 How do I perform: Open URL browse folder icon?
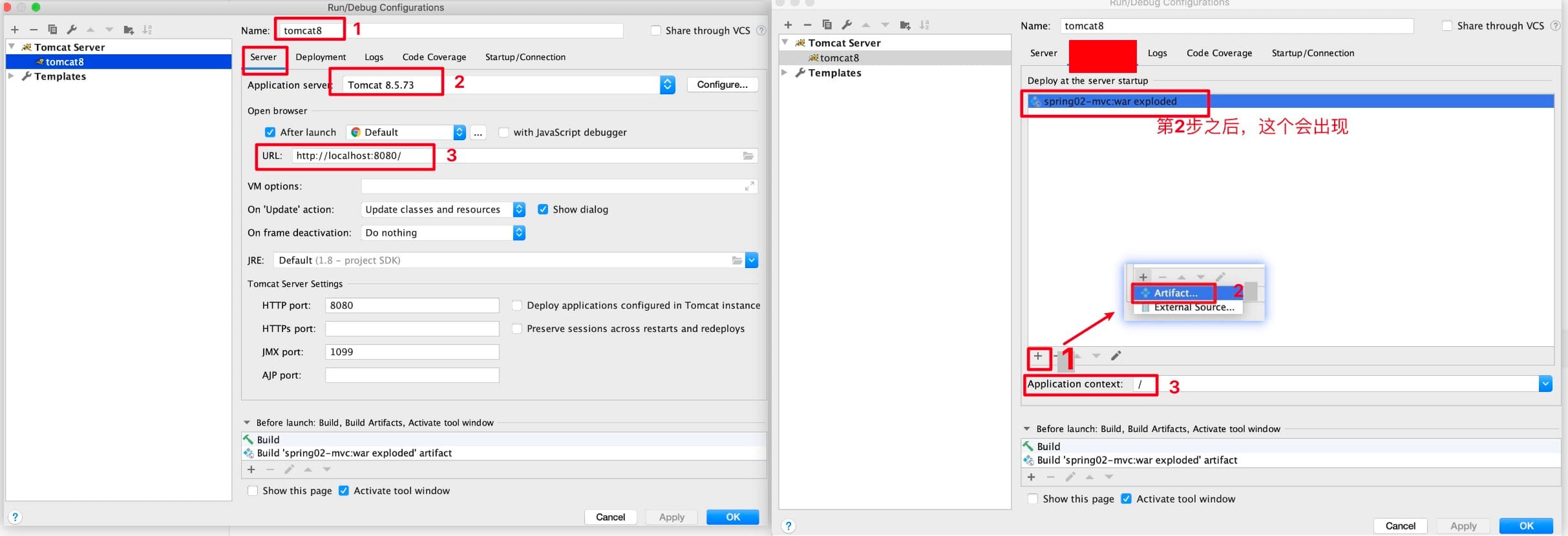[x=748, y=156]
